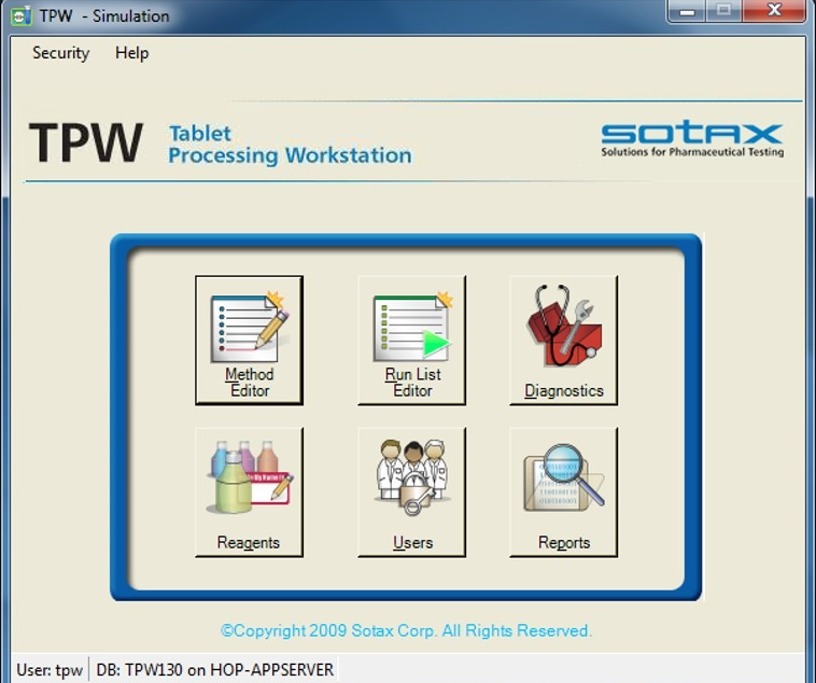Click the 'Tablet Processing Workstation' heading
The image size is (816, 683).
pyautogui.click(x=290, y=145)
